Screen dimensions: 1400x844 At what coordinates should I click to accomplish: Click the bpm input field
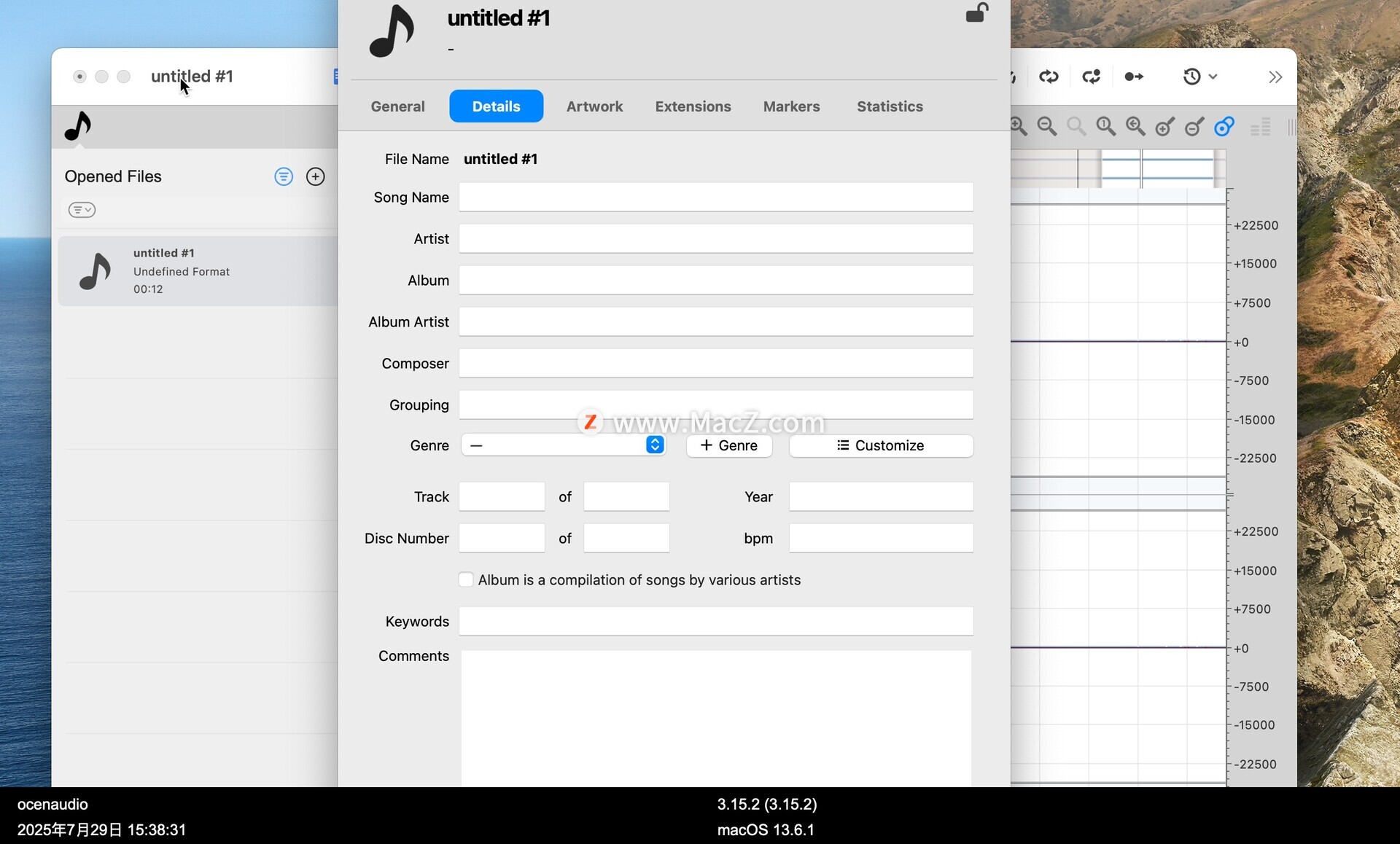coord(881,539)
